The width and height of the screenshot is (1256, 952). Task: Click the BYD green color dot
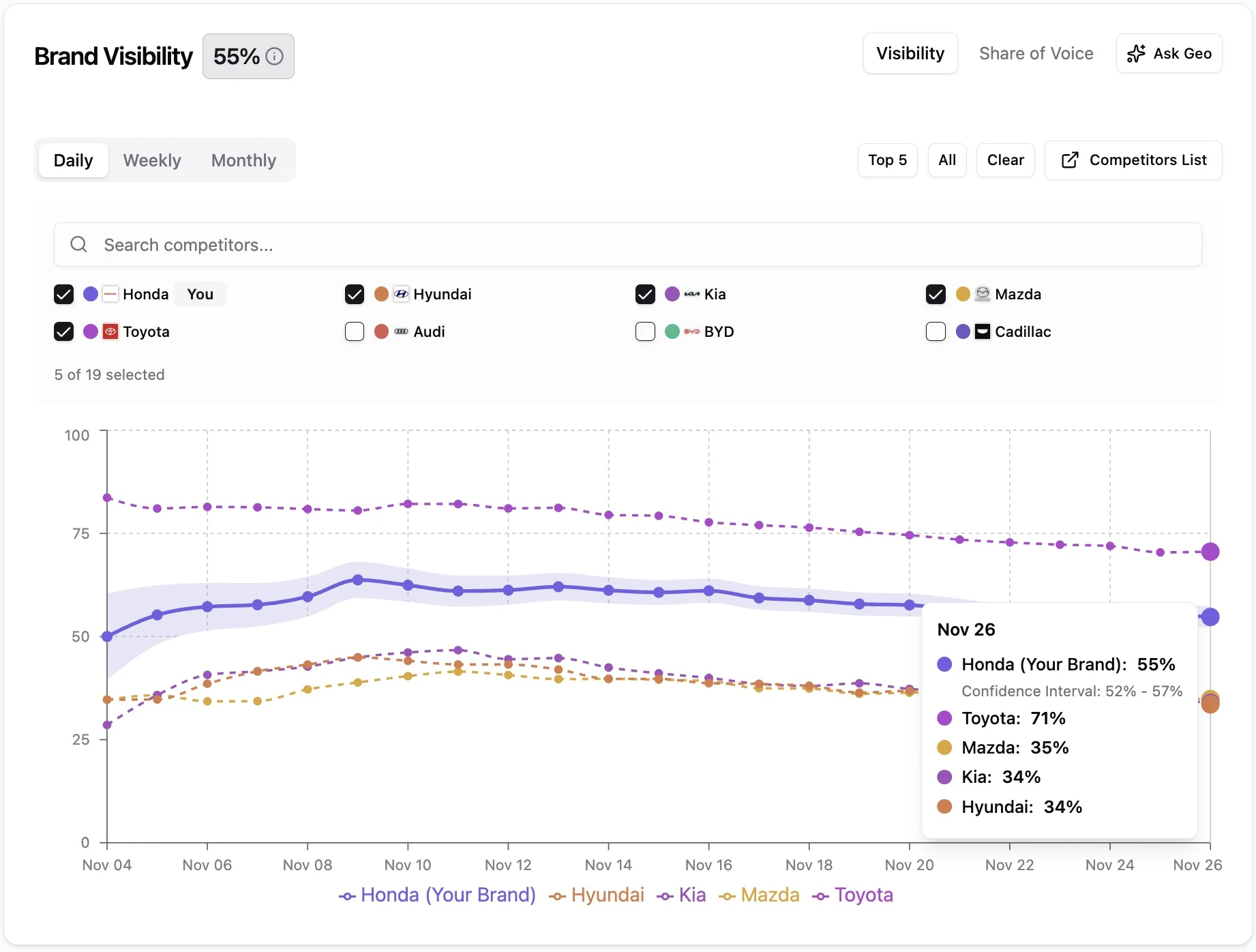point(672,331)
